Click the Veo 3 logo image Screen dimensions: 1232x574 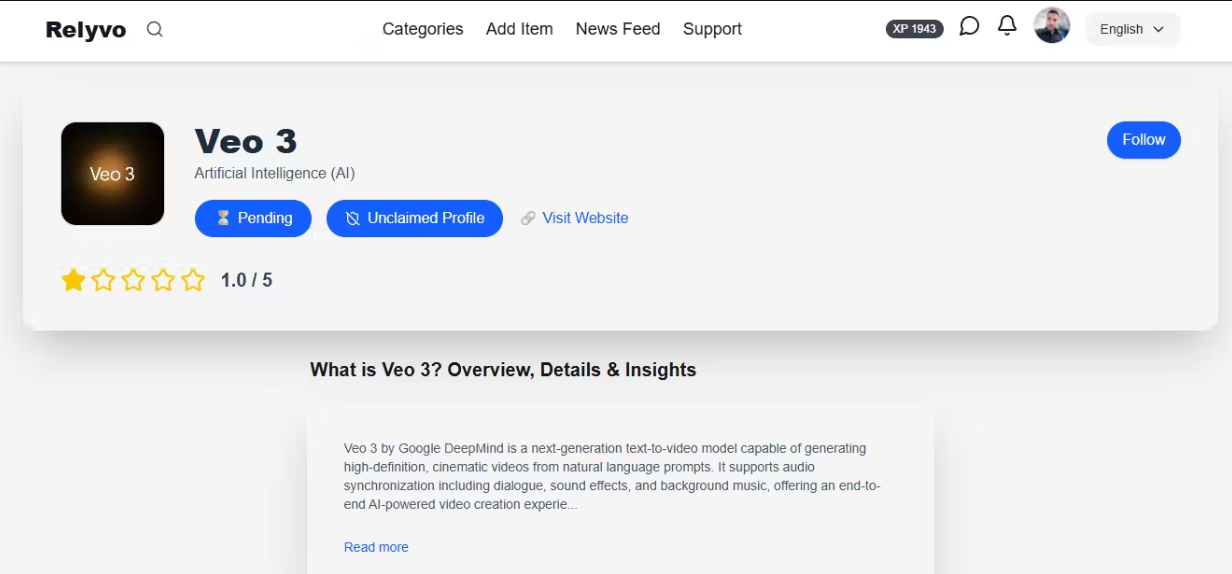pos(112,174)
